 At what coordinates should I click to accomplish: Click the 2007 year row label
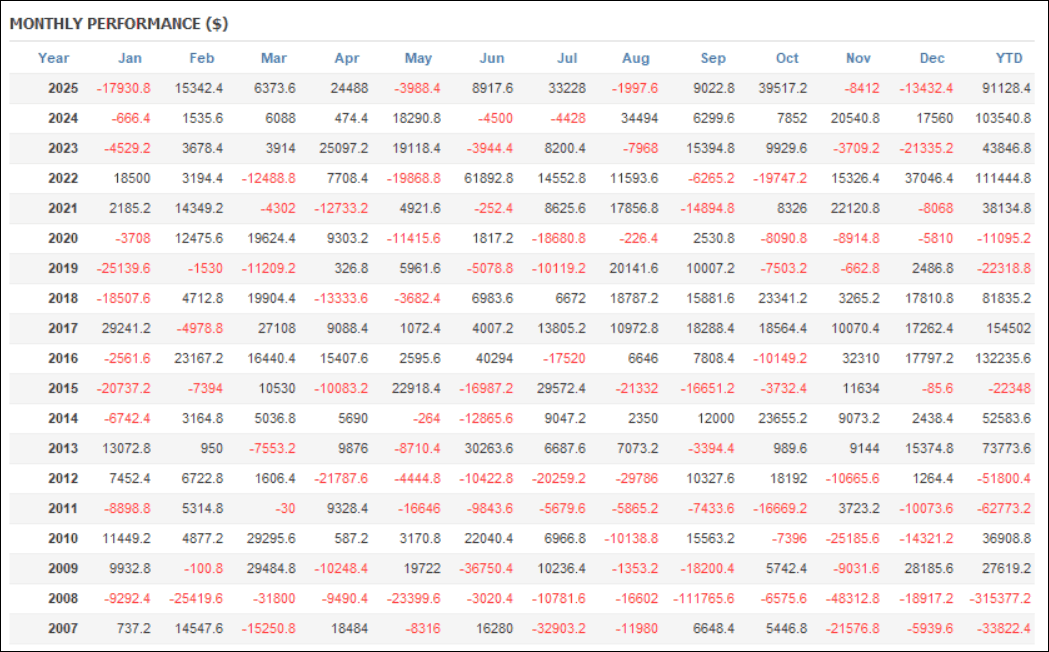[x=62, y=628]
